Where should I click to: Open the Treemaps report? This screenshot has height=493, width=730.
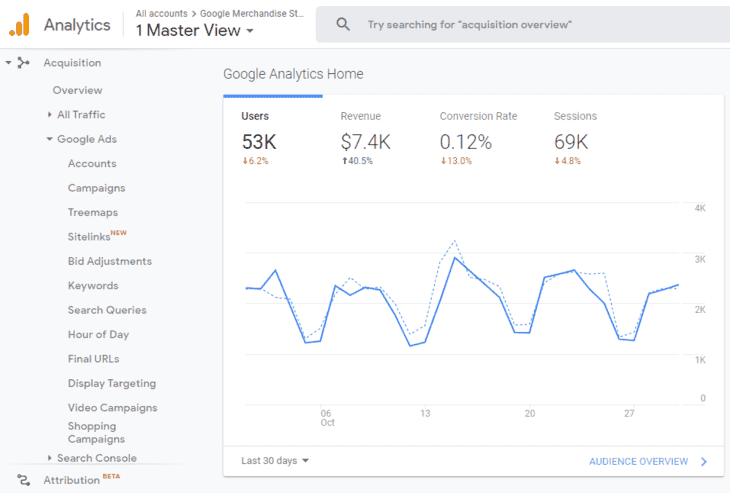[x=93, y=212]
